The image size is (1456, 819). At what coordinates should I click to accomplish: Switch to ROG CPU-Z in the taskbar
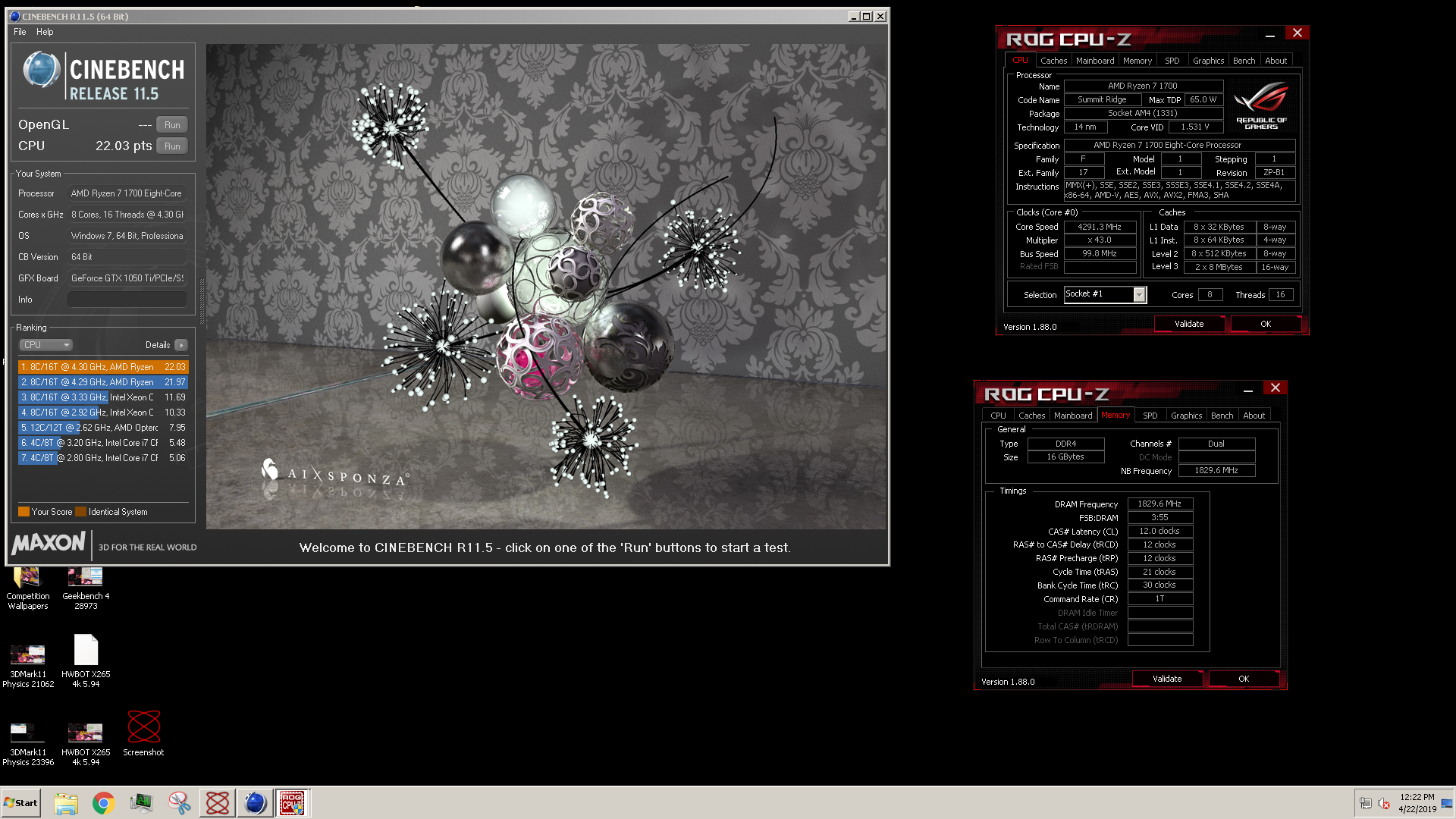(x=292, y=803)
